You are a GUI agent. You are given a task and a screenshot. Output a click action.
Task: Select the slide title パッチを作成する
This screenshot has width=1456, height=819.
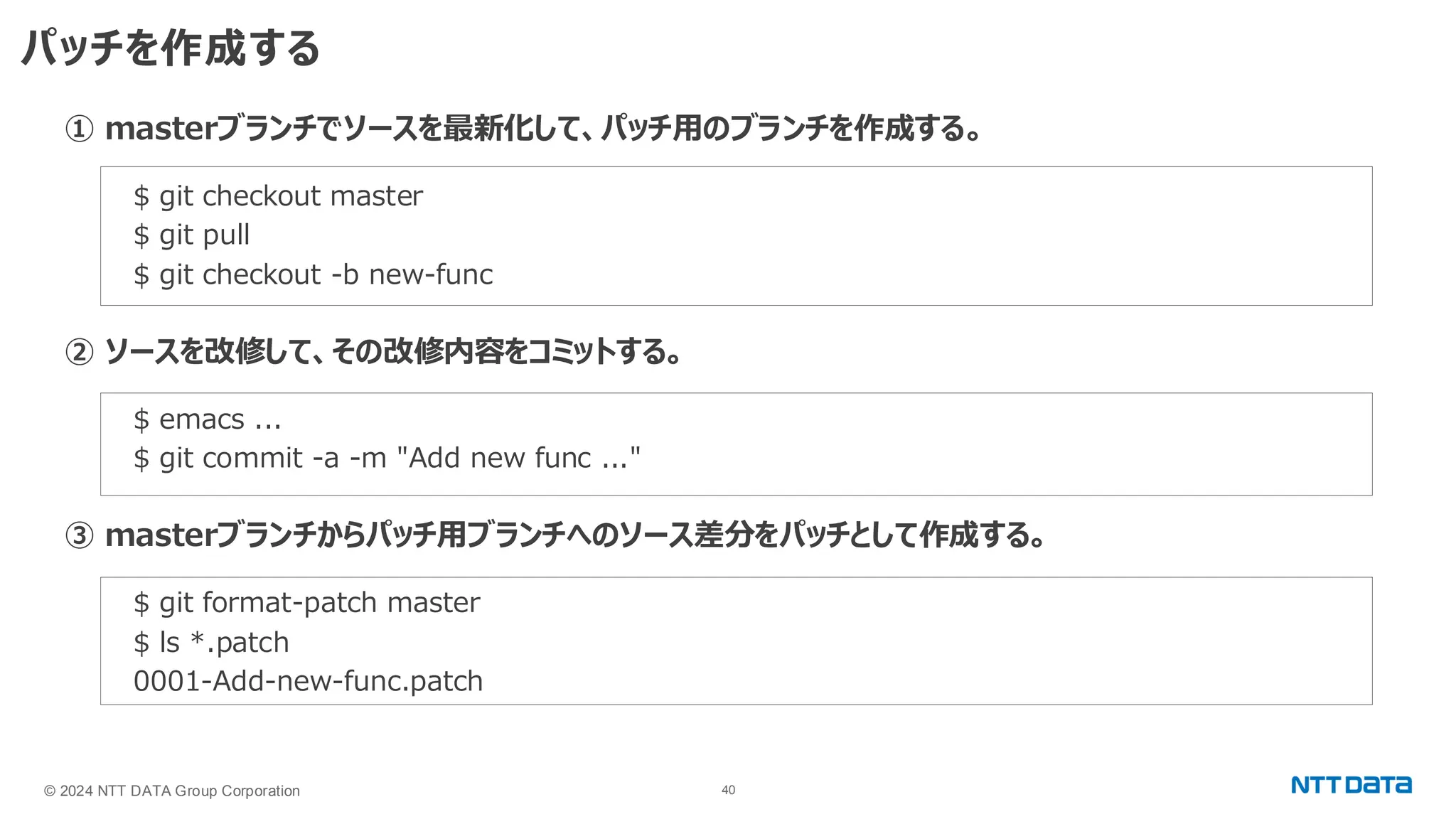click(171, 48)
